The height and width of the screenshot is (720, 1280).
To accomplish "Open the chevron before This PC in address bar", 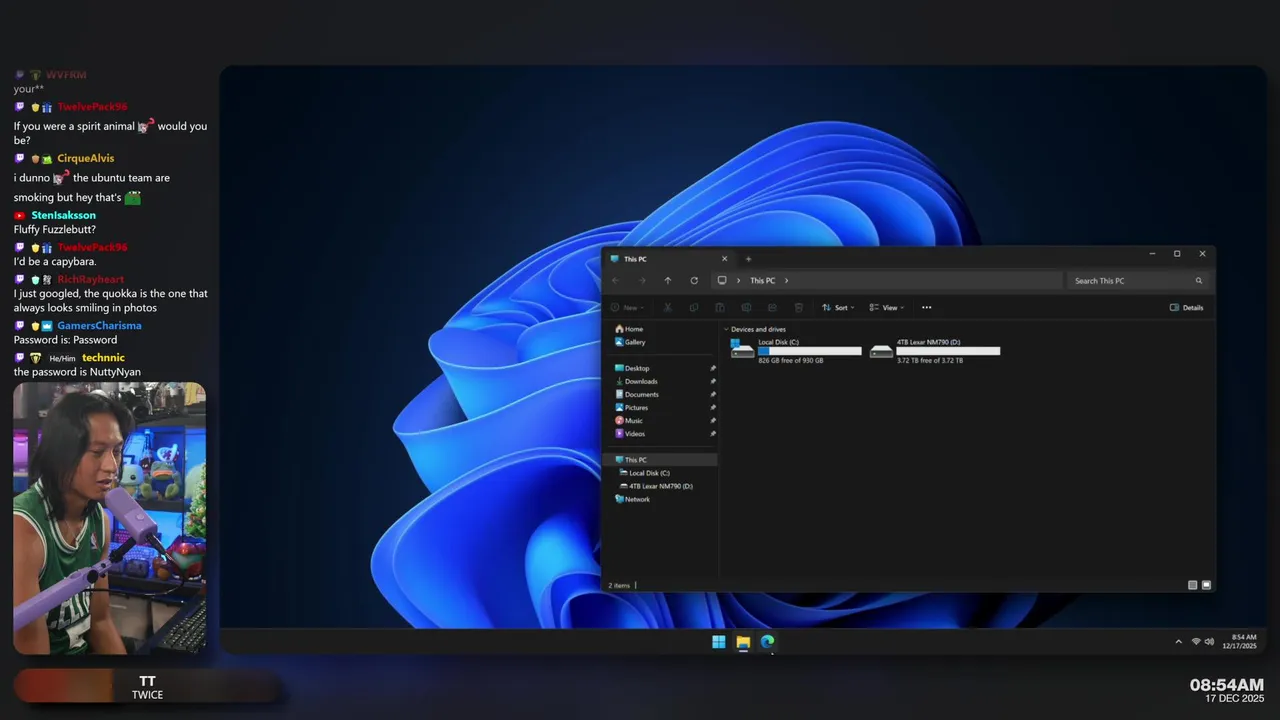I will click(x=738, y=281).
